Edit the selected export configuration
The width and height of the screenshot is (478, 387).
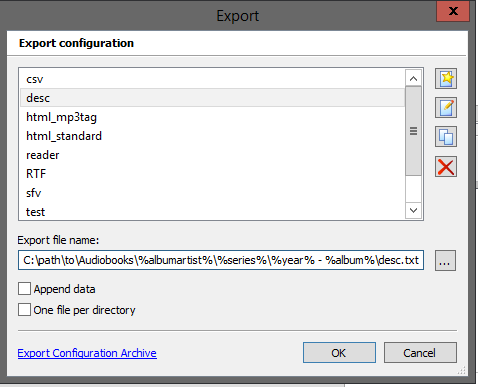pos(446,108)
